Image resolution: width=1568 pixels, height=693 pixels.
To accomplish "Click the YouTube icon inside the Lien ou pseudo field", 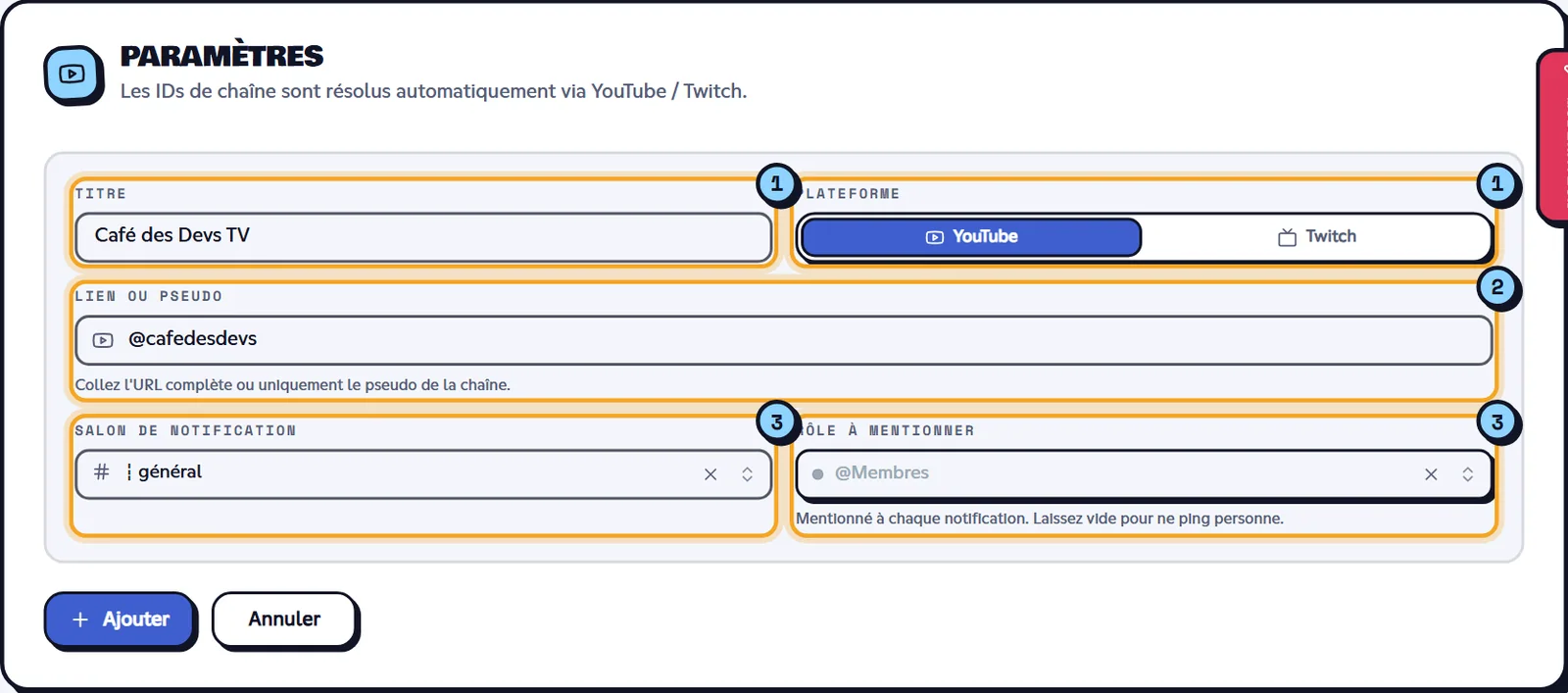I will pos(103,340).
